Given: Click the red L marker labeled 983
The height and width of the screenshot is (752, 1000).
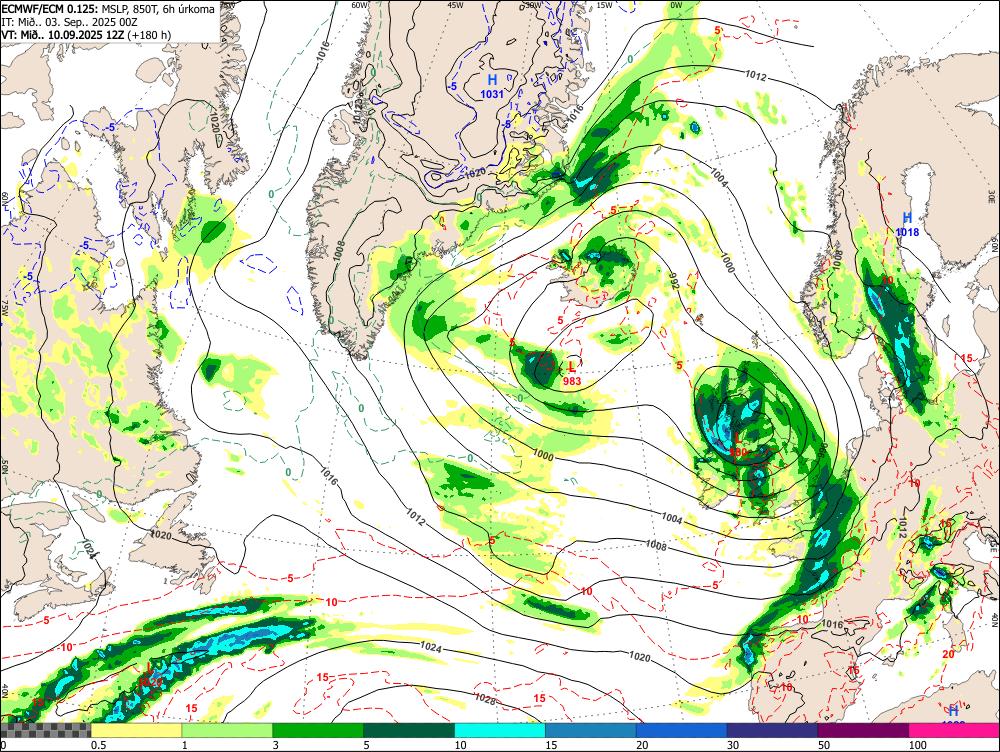Looking at the screenshot, I should pos(572,367).
